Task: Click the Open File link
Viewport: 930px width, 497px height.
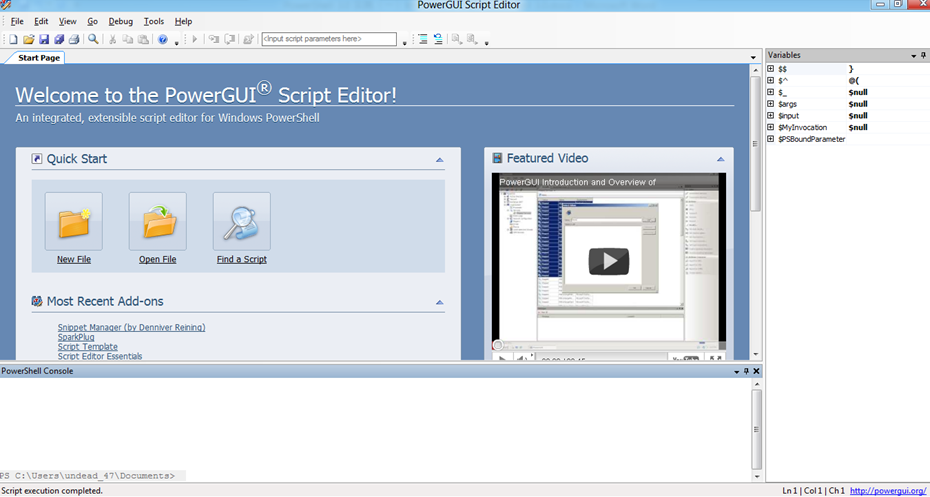Action: (158, 260)
